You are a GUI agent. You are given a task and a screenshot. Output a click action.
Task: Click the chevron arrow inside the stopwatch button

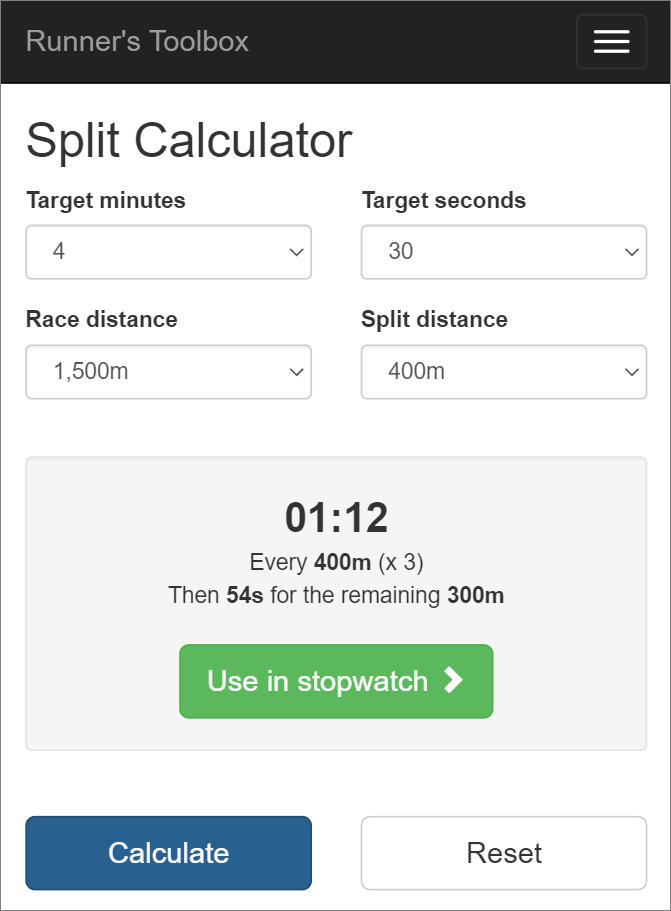pos(454,681)
